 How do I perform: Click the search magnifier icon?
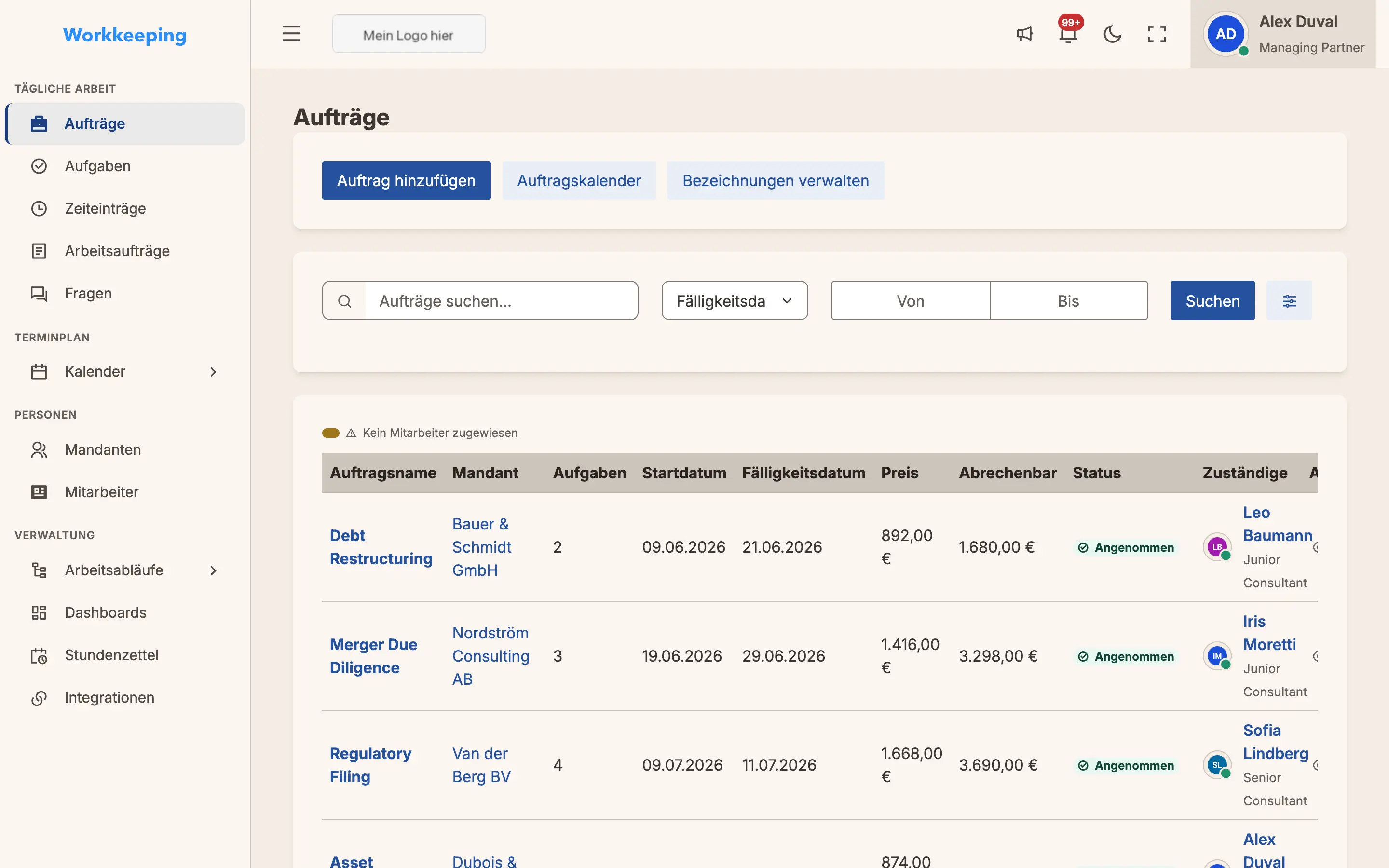click(x=344, y=301)
